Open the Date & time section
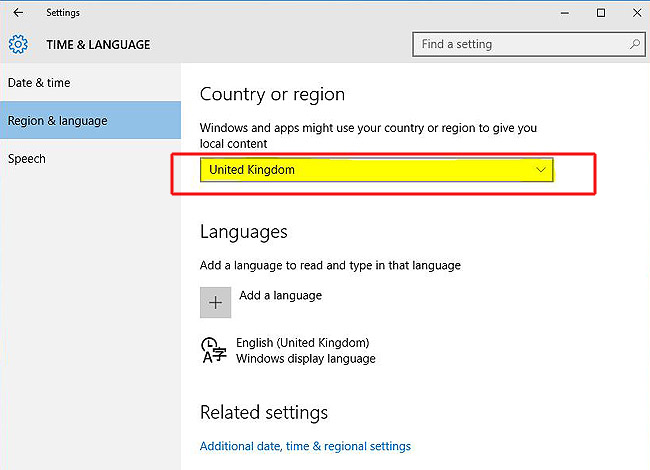The image size is (650, 470). (39, 83)
